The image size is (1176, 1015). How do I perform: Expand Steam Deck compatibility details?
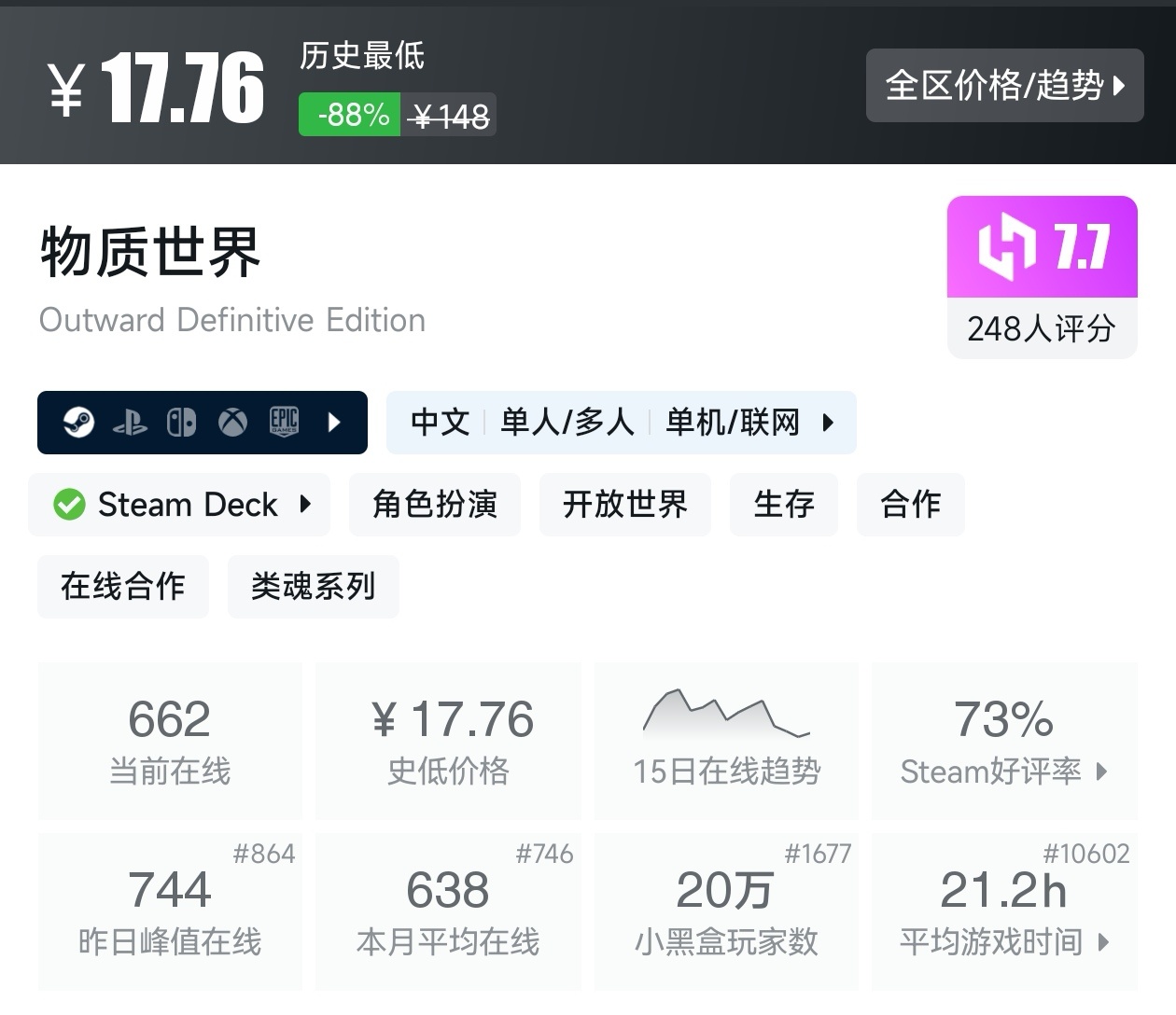(305, 505)
